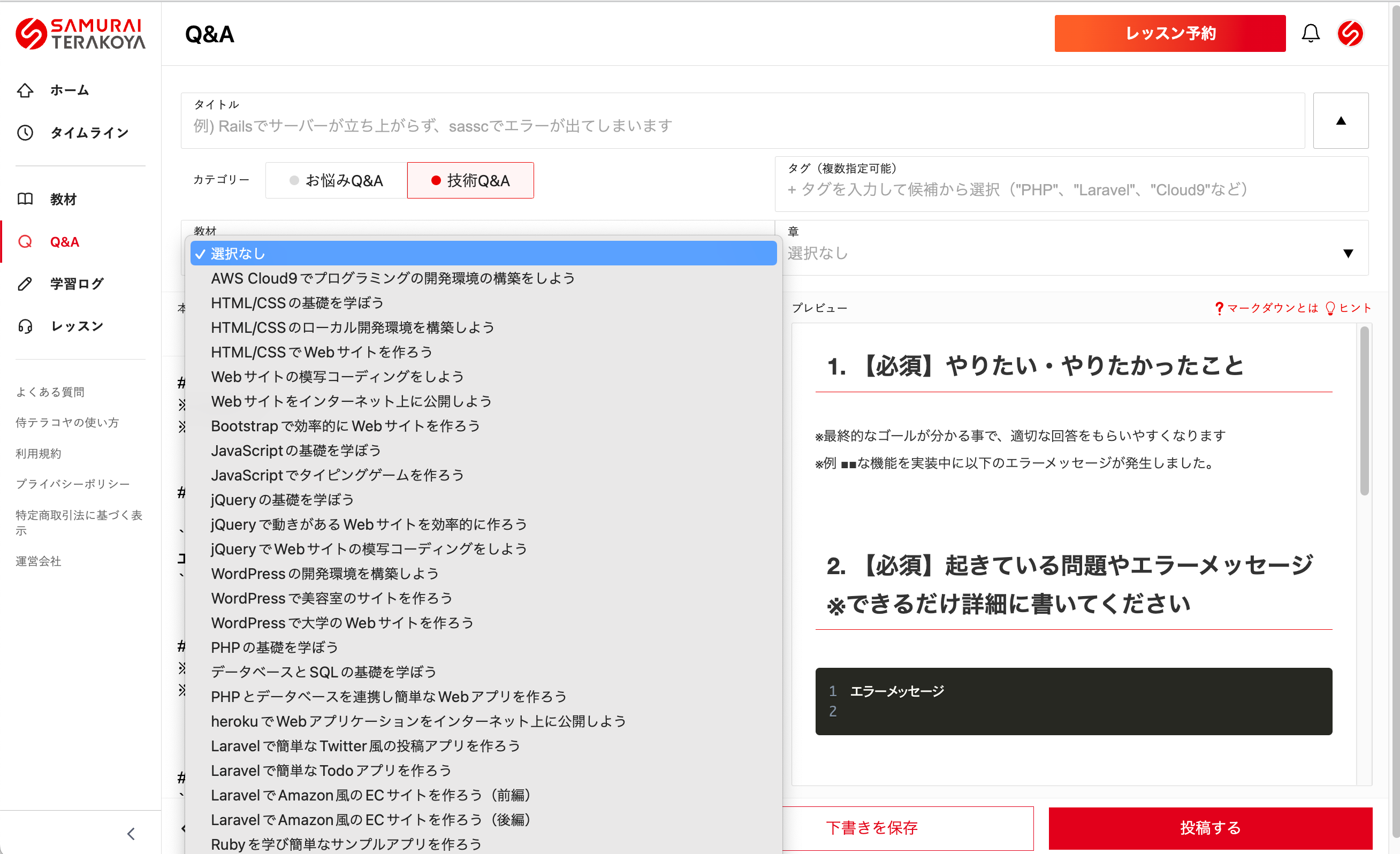Click the notification bell icon

(x=1310, y=34)
